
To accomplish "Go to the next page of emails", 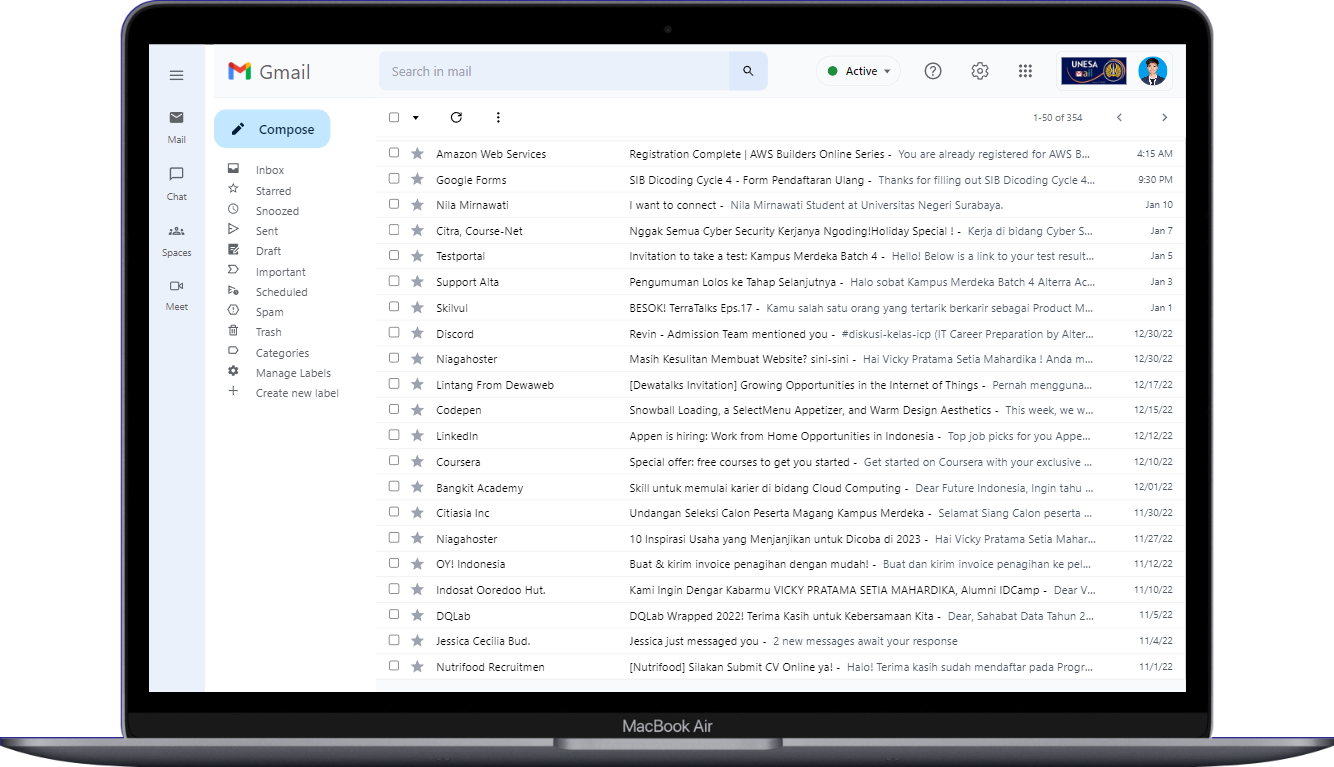I will point(1164,117).
